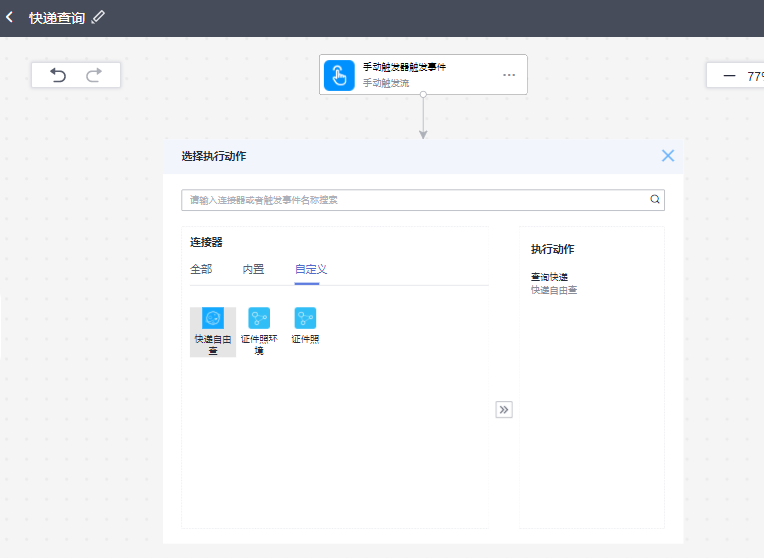
Task: Select the 手动触发器触发事件 node title
Action: 404,67
